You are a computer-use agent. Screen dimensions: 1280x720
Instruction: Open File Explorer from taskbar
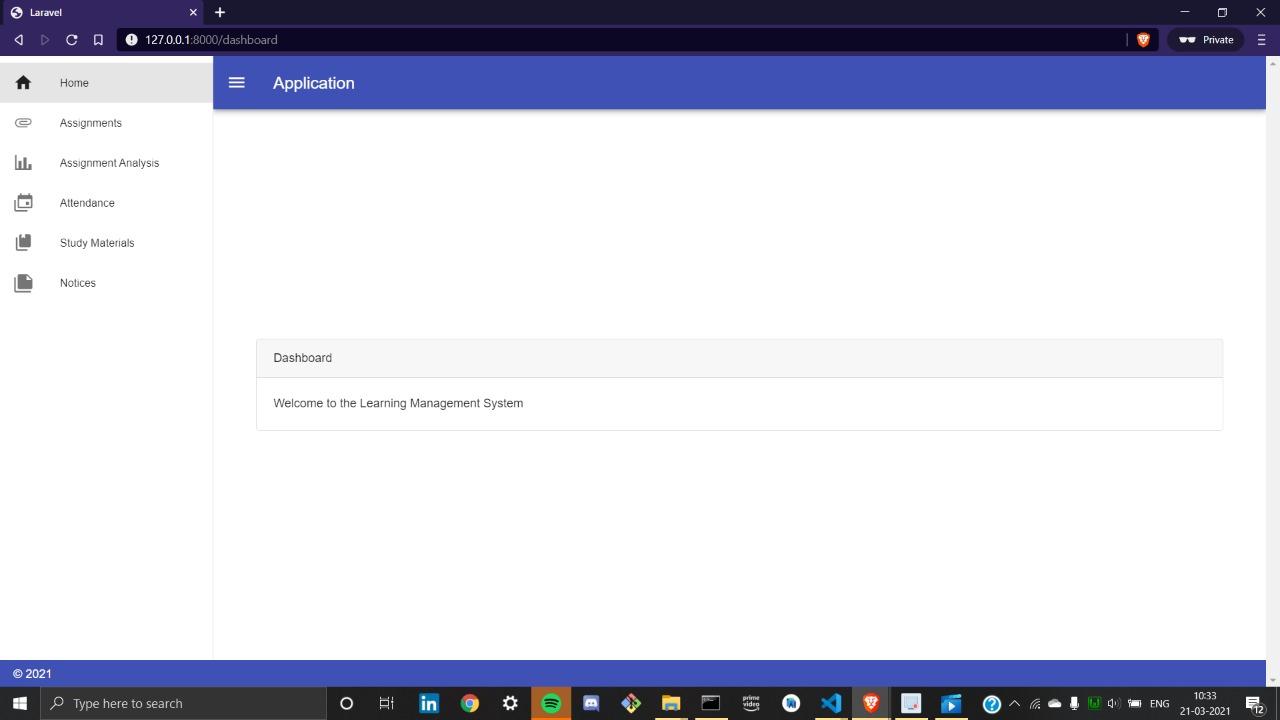click(671, 703)
